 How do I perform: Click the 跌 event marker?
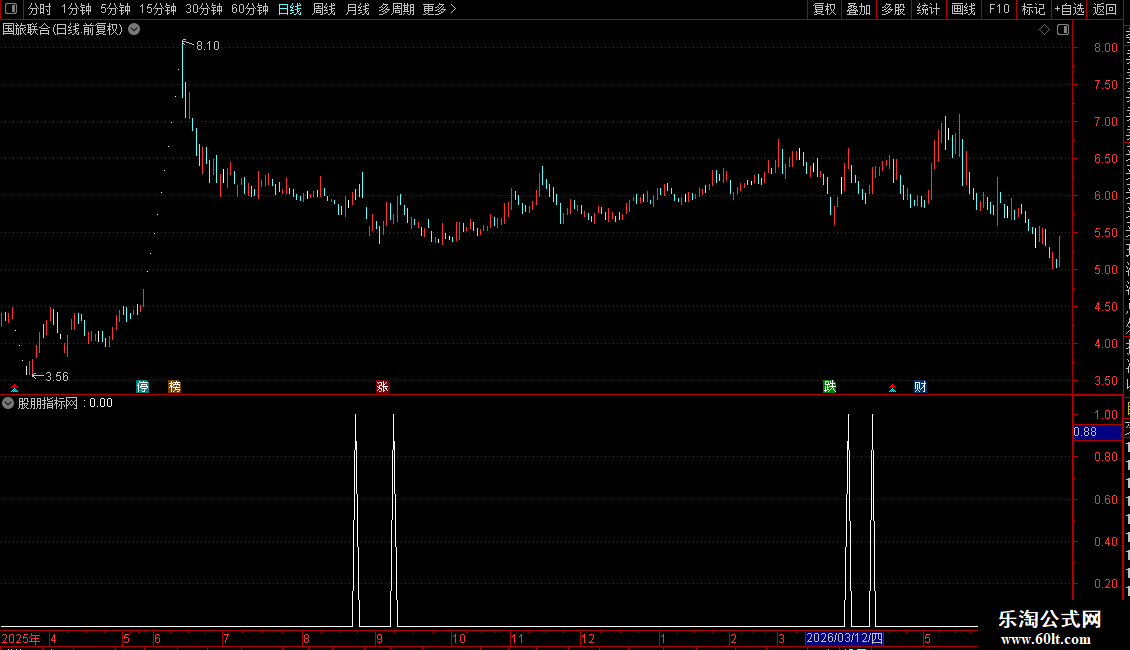tap(829, 387)
